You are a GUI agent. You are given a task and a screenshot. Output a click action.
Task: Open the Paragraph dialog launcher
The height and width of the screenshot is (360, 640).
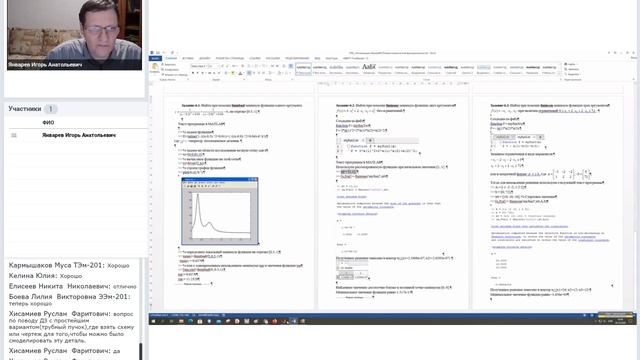(292, 80)
